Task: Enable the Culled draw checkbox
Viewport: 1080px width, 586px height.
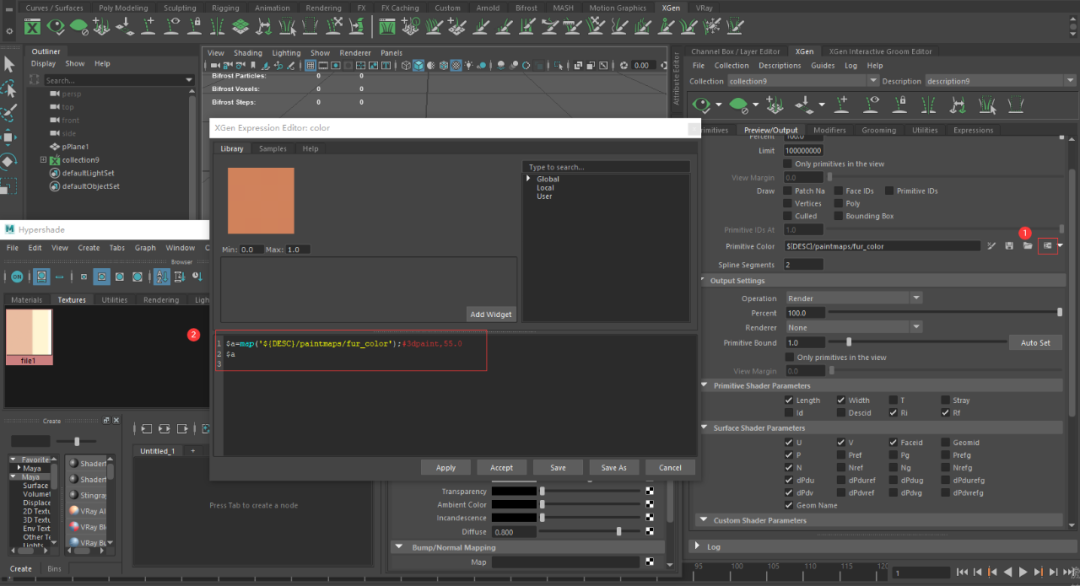Action: [x=788, y=216]
